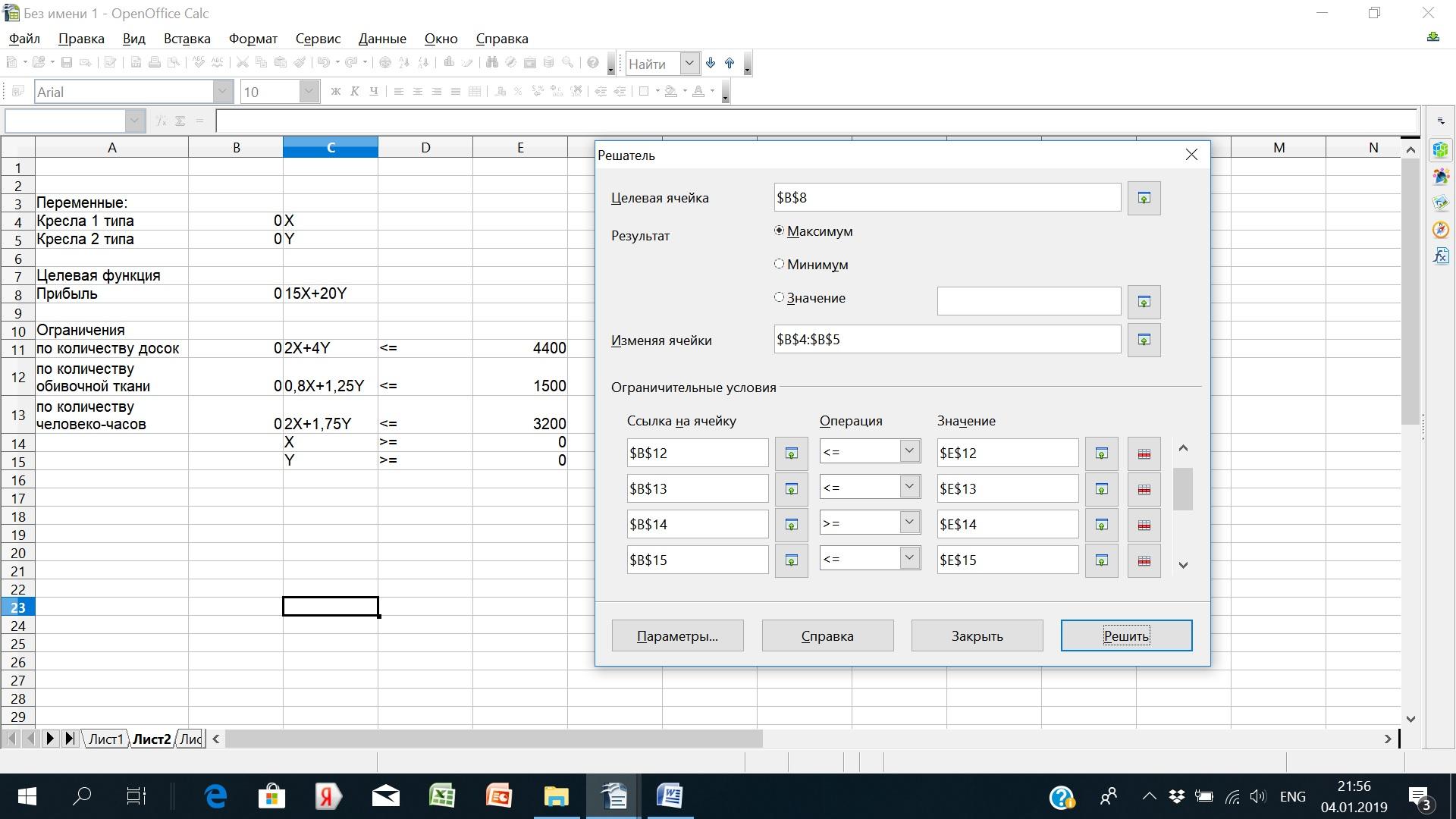Click shrink icon next to value $E$15

click(1101, 560)
